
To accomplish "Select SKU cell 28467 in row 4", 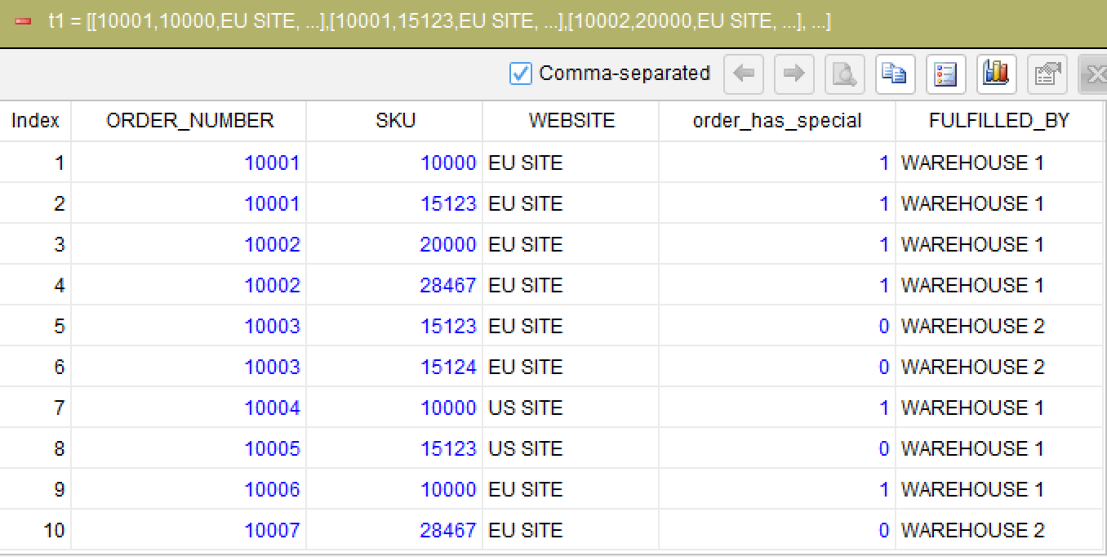I will coord(395,285).
